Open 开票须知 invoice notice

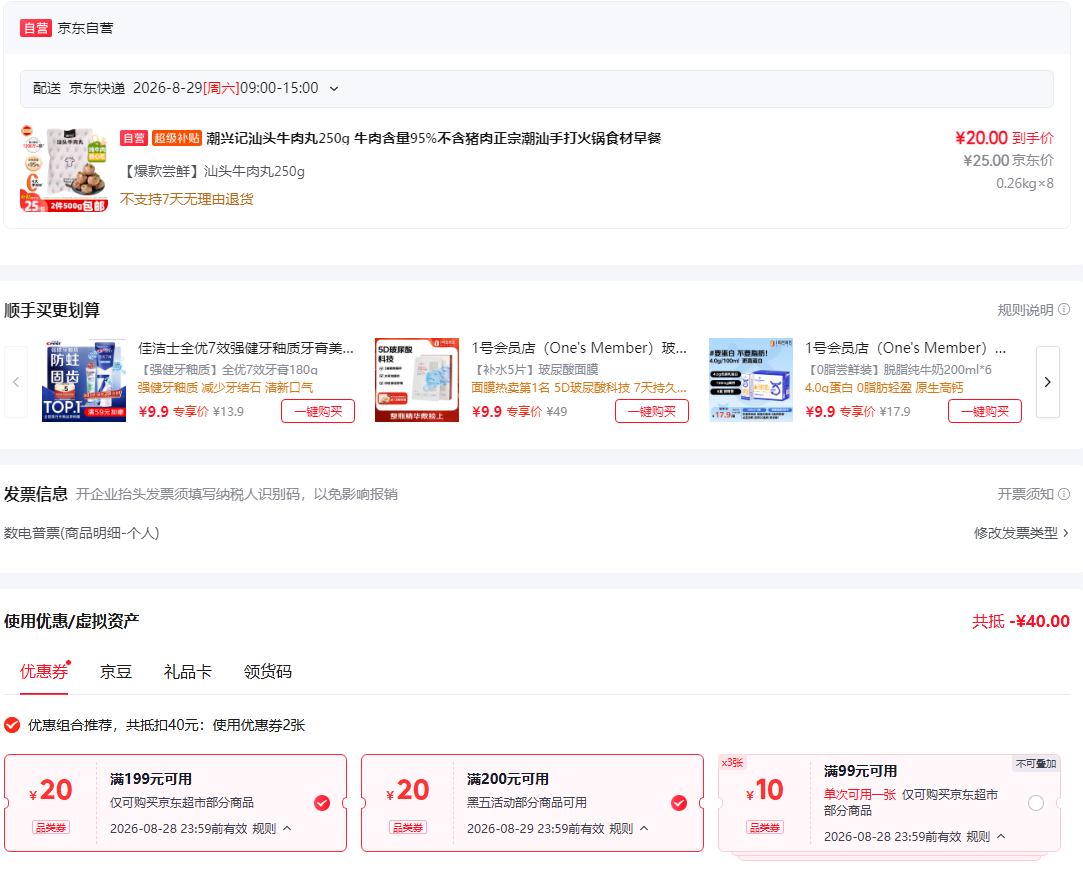pyautogui.click(x=1025, y=494)
